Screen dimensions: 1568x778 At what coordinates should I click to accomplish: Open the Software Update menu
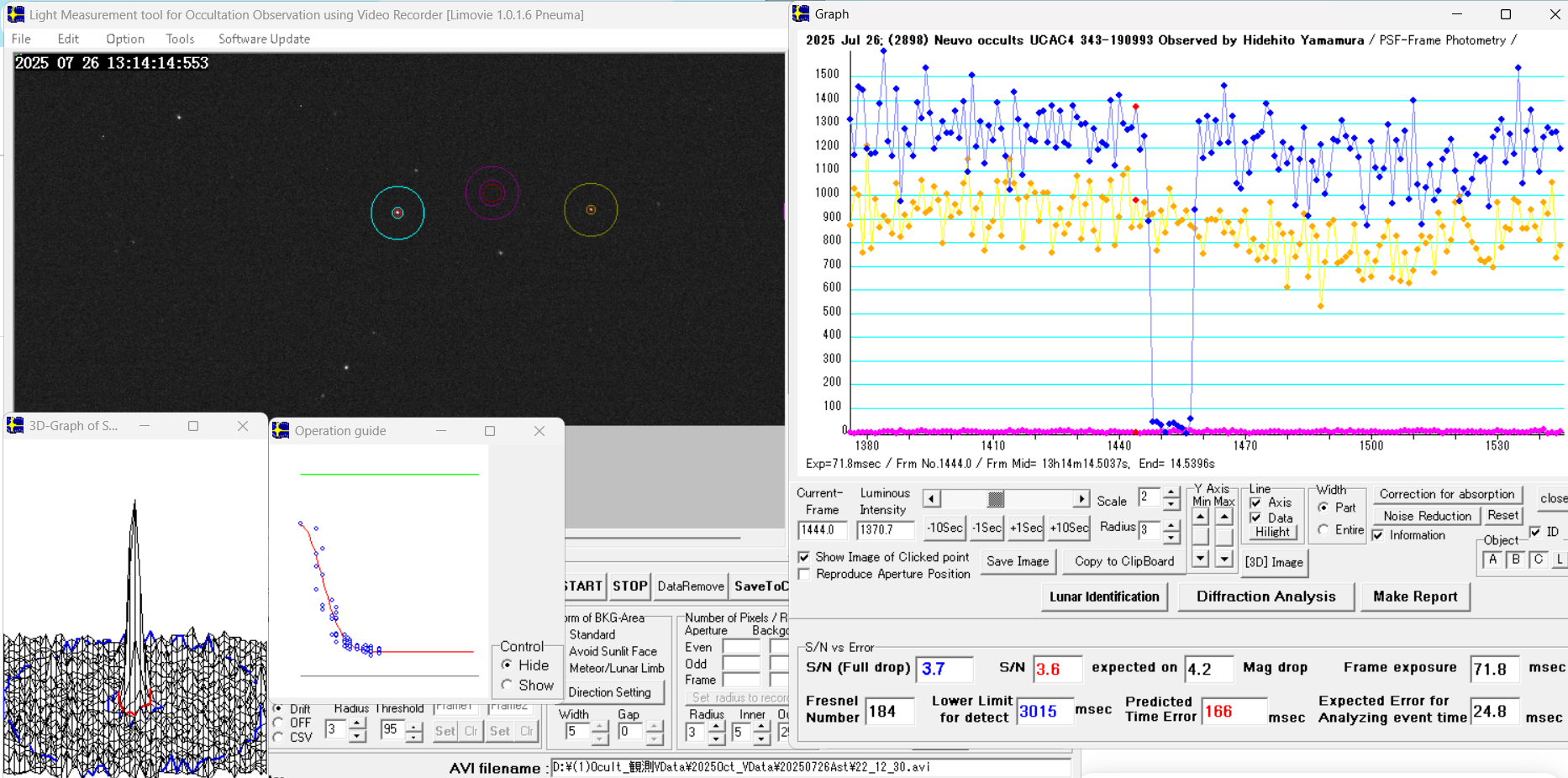pos(264,39)
